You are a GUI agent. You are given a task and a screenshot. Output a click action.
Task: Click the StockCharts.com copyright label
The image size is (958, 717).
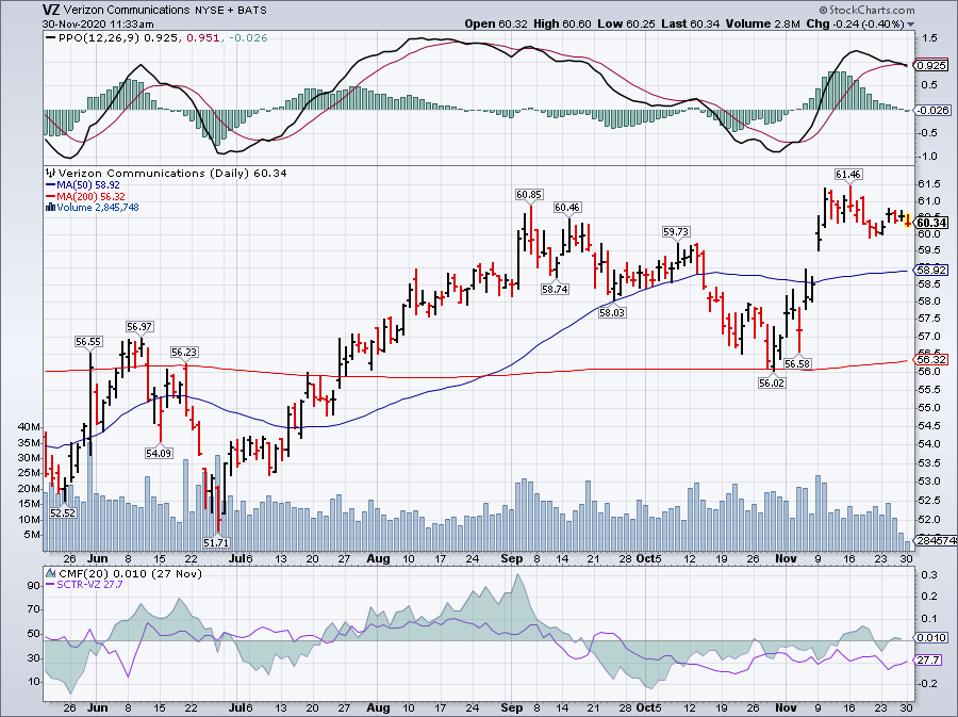pyautogui.click(x=866, y=10)
